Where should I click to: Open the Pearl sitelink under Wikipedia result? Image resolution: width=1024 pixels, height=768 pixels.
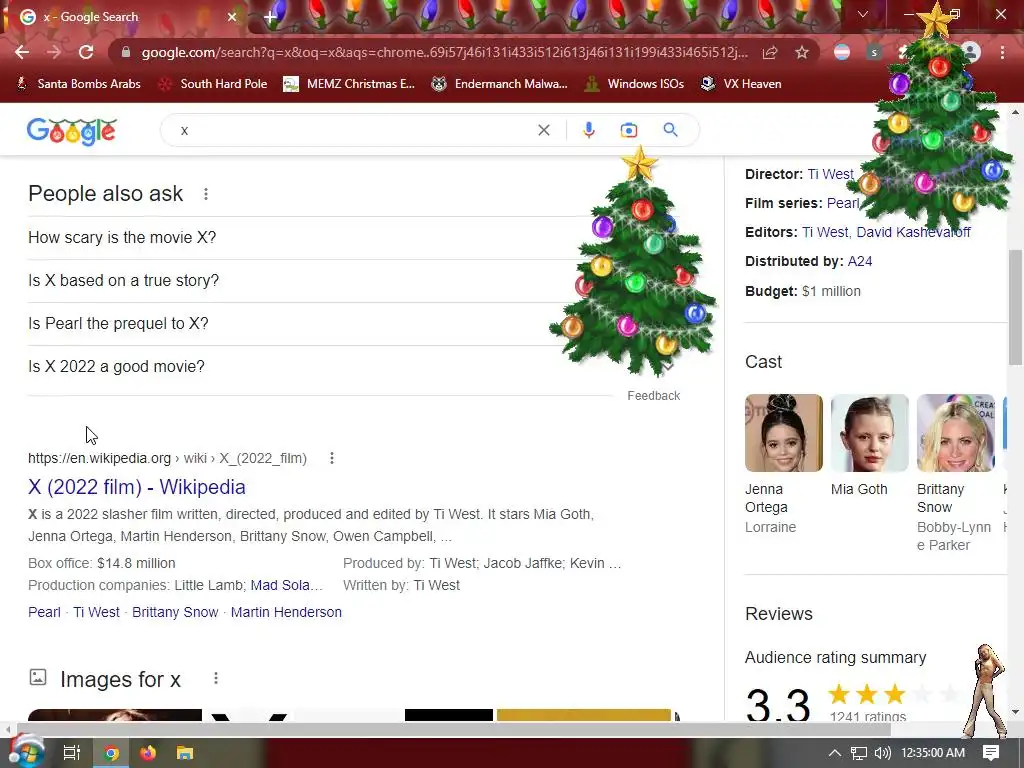44,612
